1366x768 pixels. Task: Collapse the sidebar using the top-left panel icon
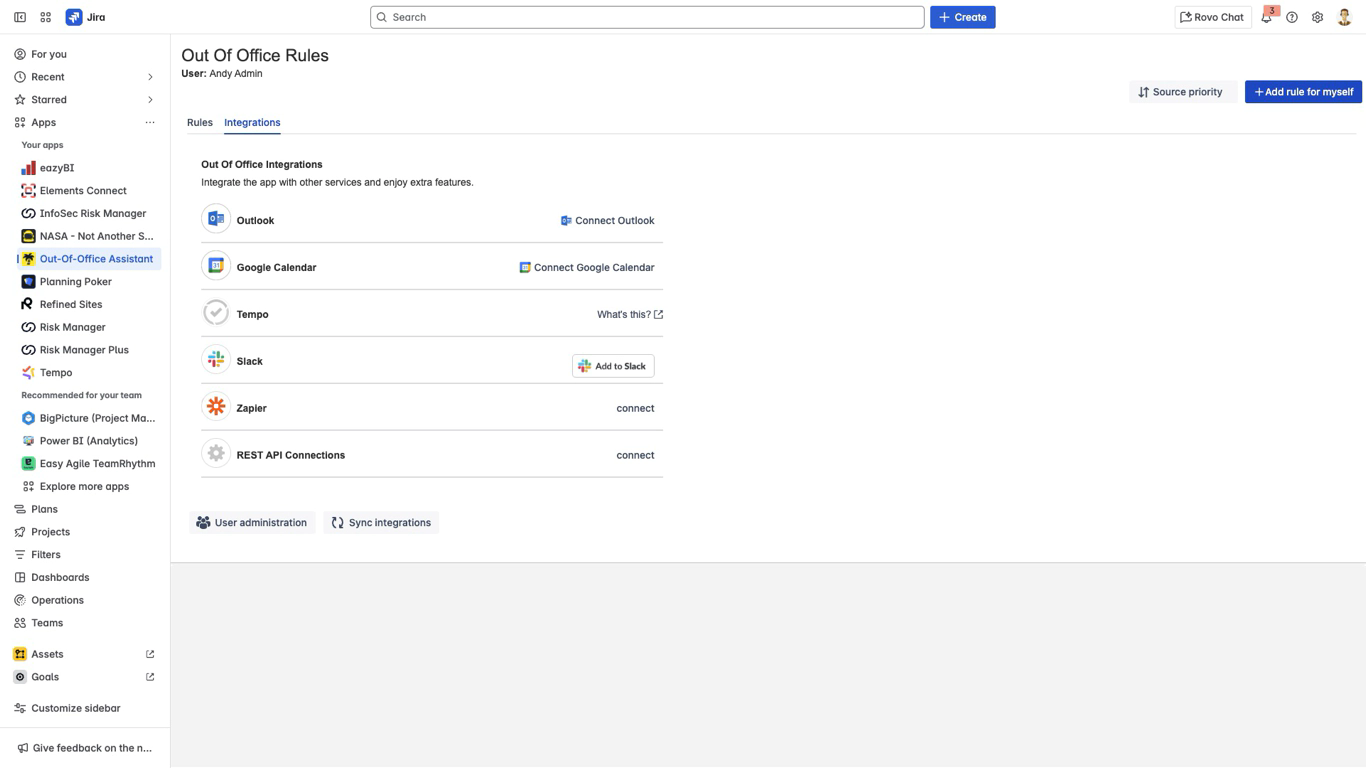coord(20,17)
